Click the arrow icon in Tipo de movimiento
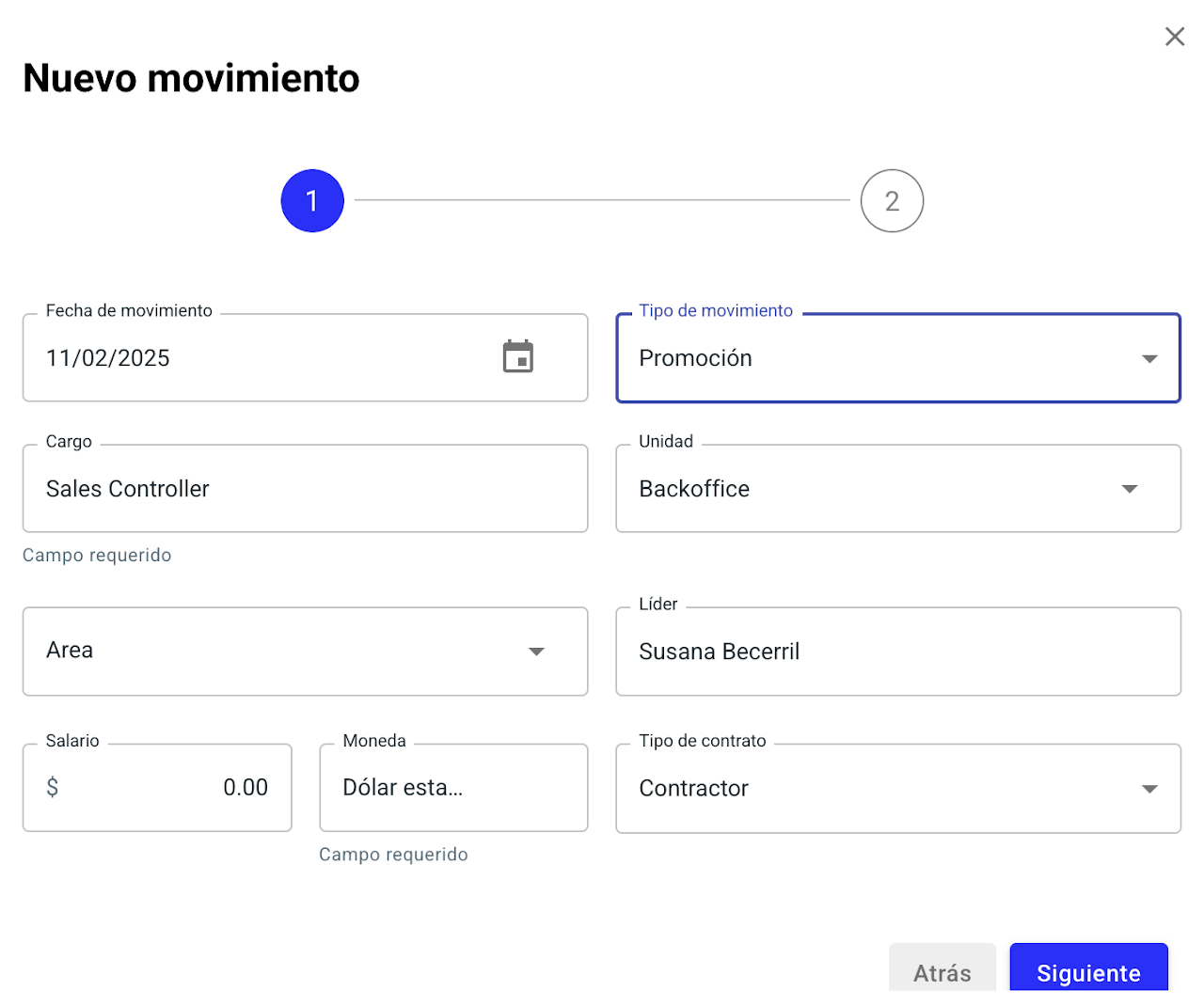Image resolution: width=1204 pixels, height=1006 pixels. [1149, 358]
